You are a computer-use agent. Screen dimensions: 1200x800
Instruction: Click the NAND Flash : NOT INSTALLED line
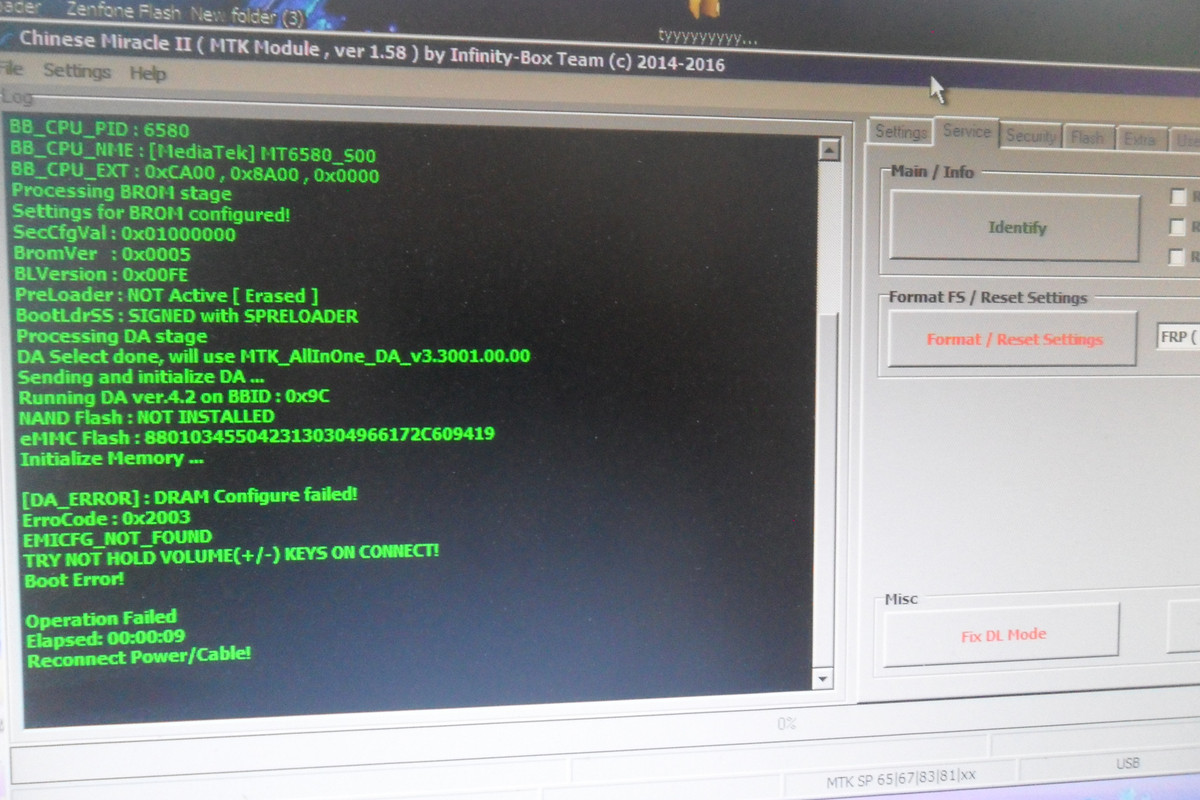(146, 416)
